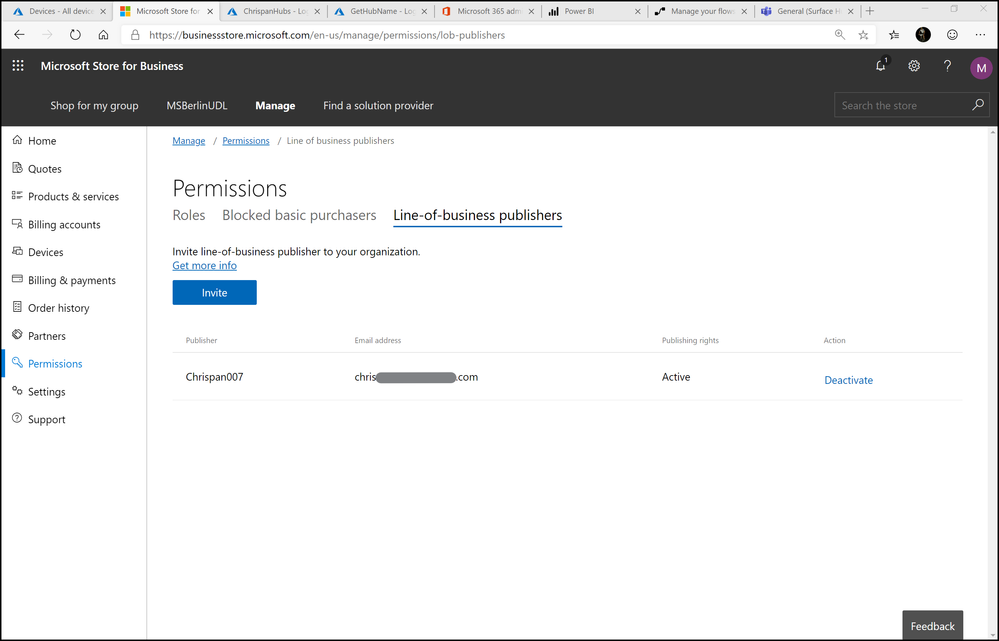The width and height of the screenshot is (999, 641).
Task: Open Products & services in sidebar
Action: coord(73,196)
